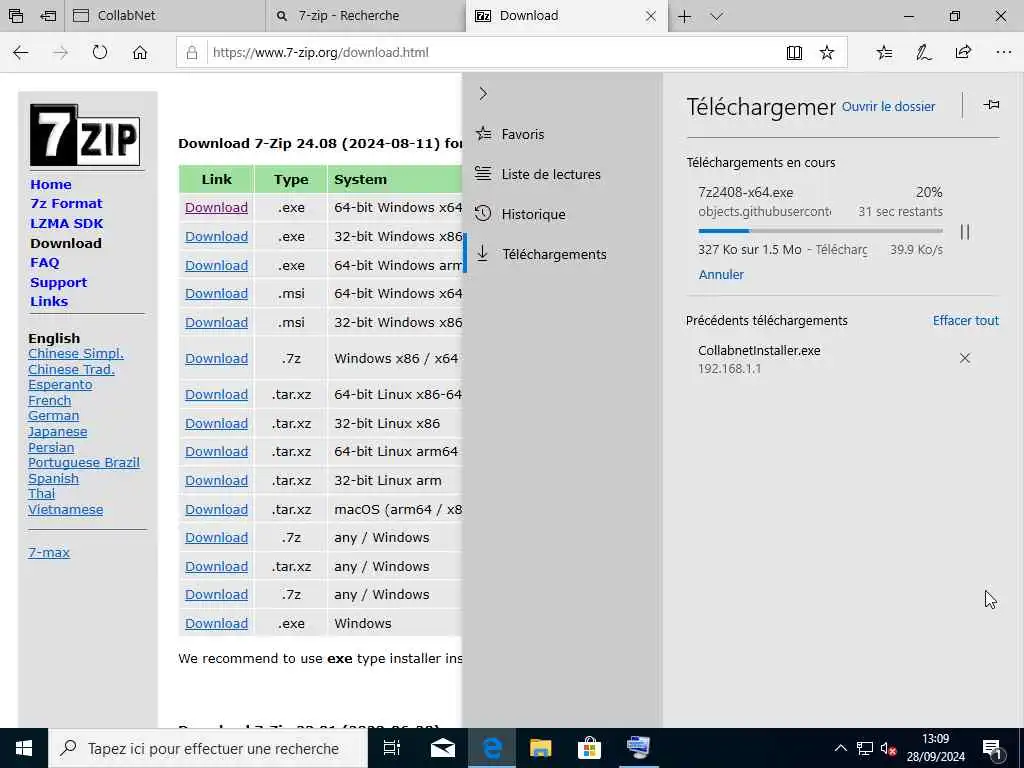The width and height of the screenshot is (1024, 768).
Task: Pause the 7z2408-x64.exe download
Action: (x=965, y=232)
